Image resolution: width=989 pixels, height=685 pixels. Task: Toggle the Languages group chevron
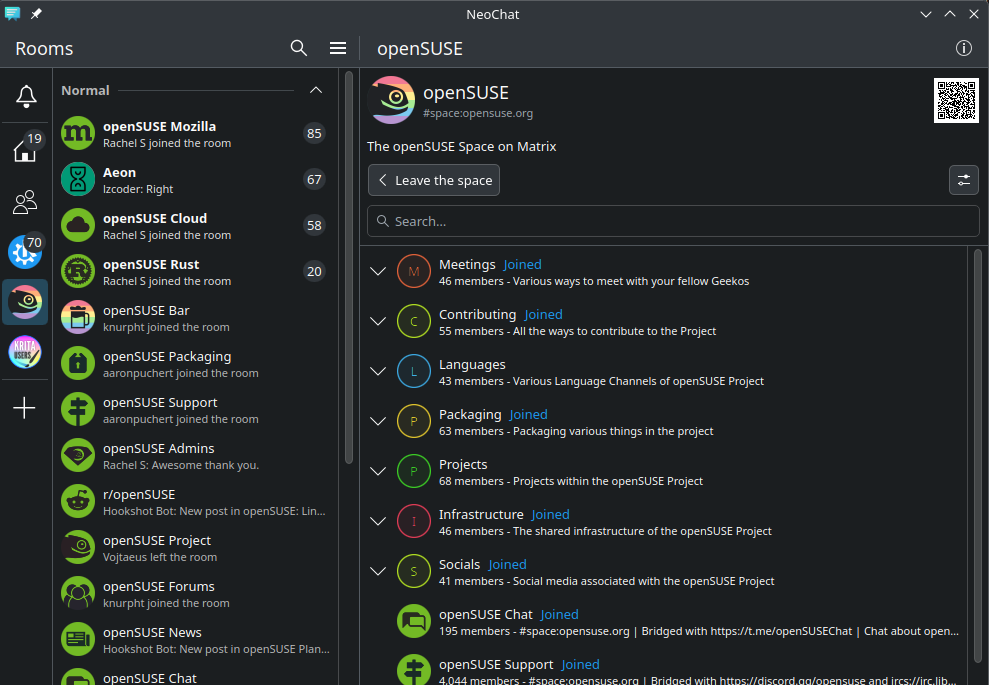point(377,371)
